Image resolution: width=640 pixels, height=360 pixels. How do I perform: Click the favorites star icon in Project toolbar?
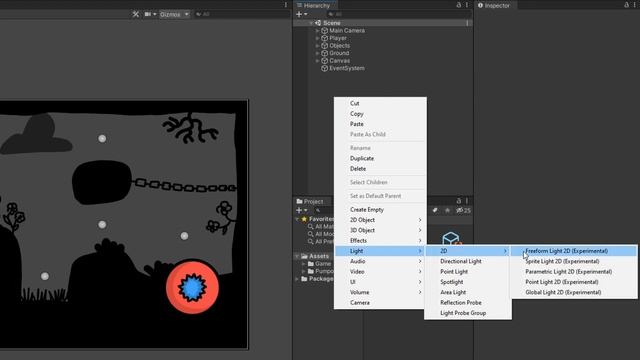point(447,210)
